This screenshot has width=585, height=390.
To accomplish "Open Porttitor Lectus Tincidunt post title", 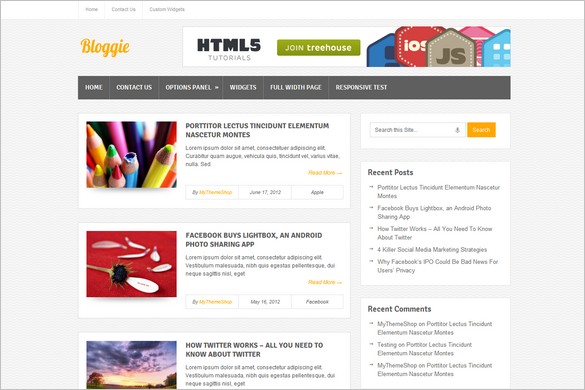I will tap(257, 130).
